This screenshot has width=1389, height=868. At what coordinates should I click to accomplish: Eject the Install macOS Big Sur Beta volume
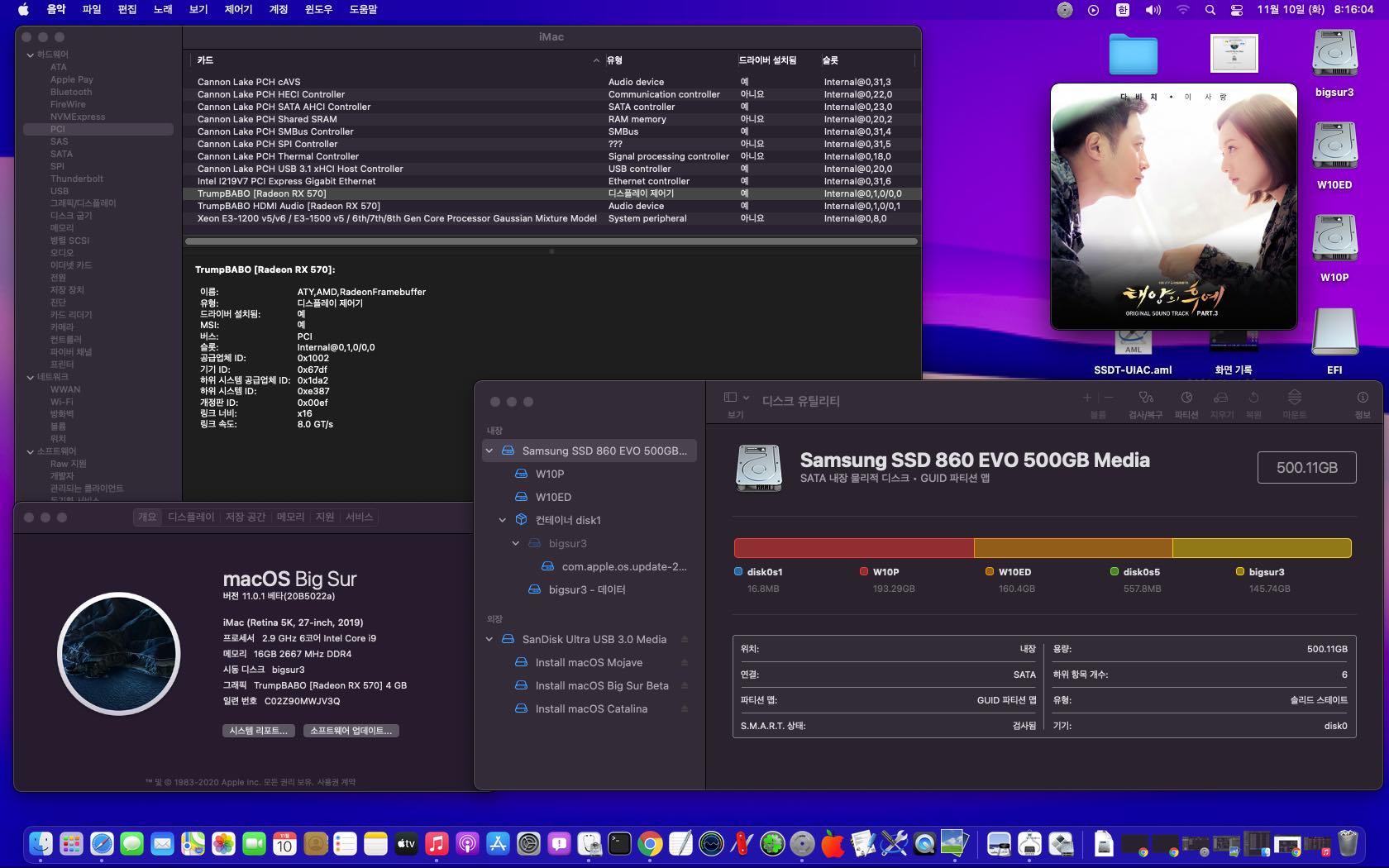point(685,685)
